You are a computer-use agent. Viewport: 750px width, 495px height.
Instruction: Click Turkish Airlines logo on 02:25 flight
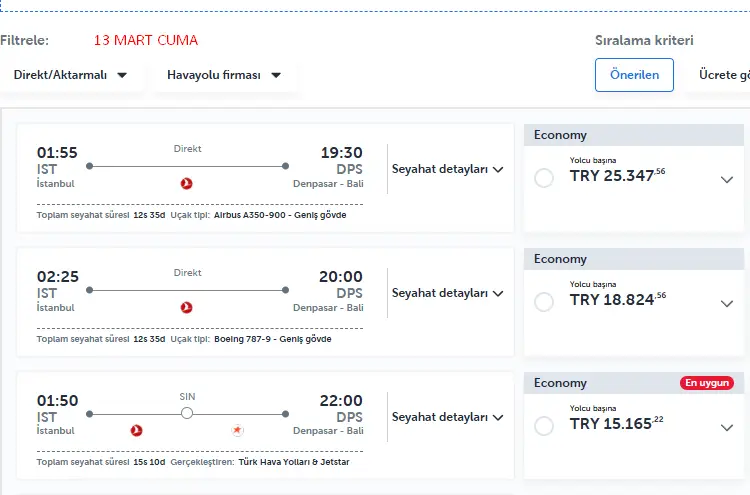tap(186, 307)
